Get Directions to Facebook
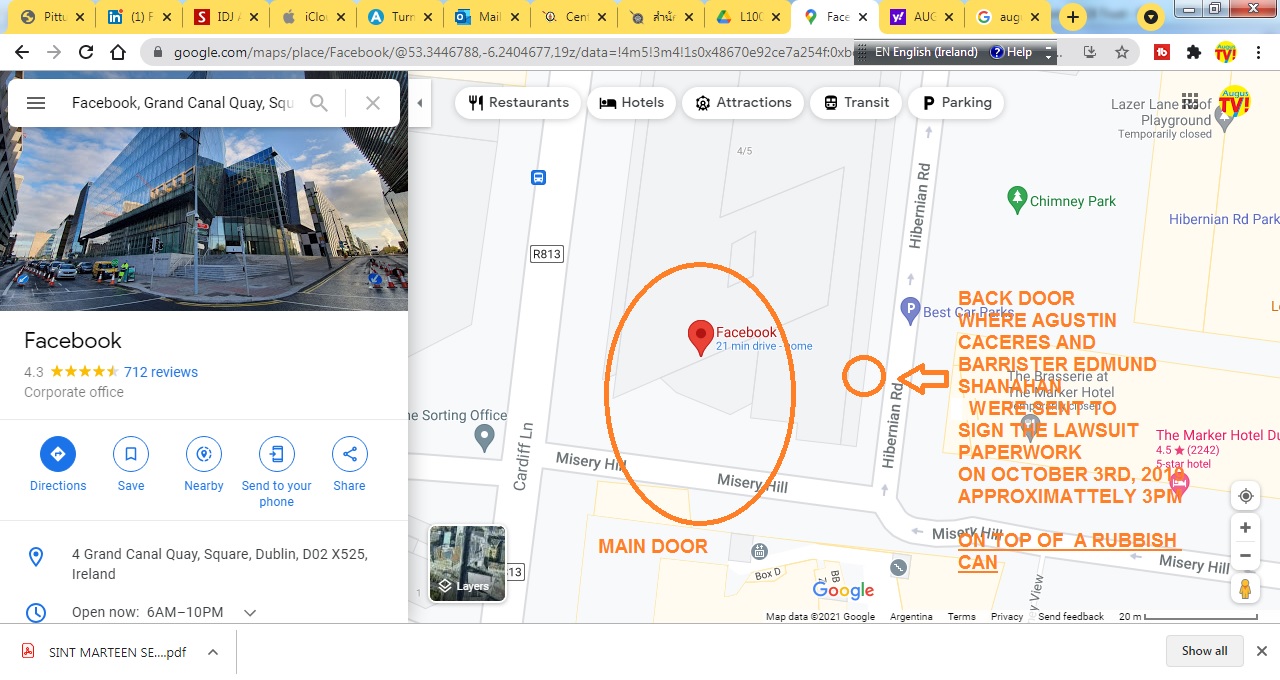 pos(58,465)
